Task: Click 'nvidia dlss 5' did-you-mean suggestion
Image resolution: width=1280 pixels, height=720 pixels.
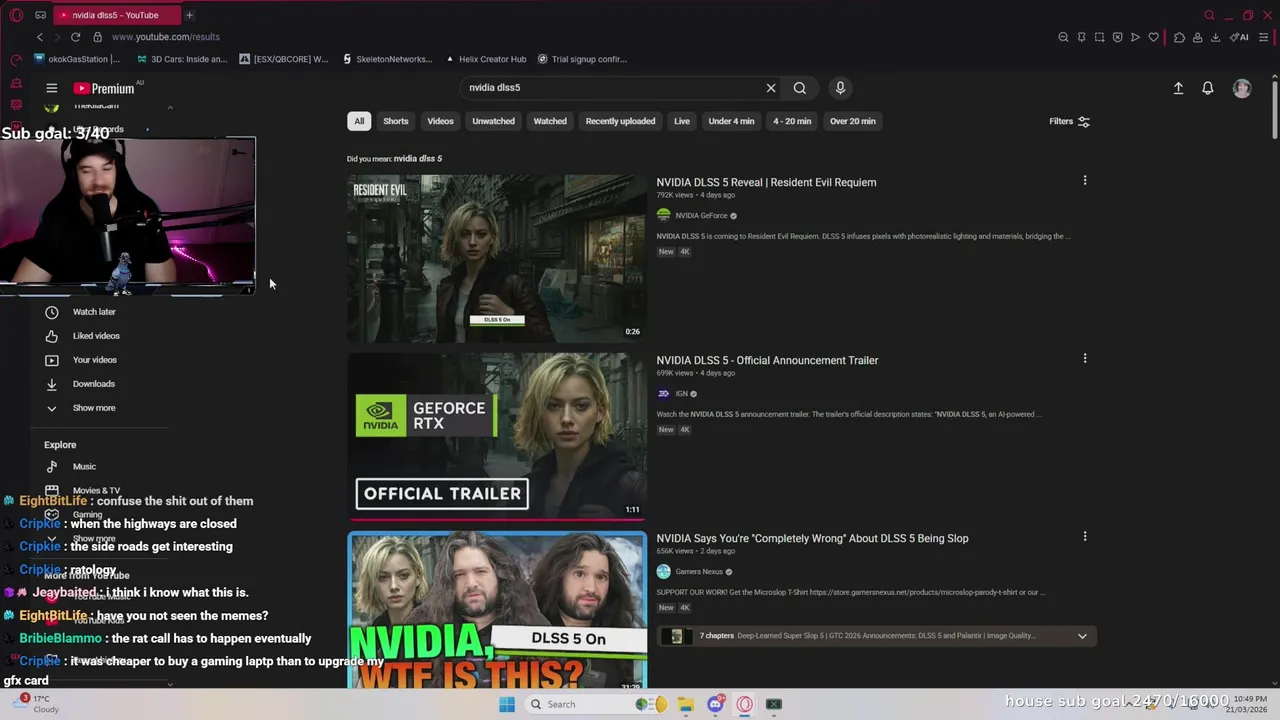Action: [418, 159]
